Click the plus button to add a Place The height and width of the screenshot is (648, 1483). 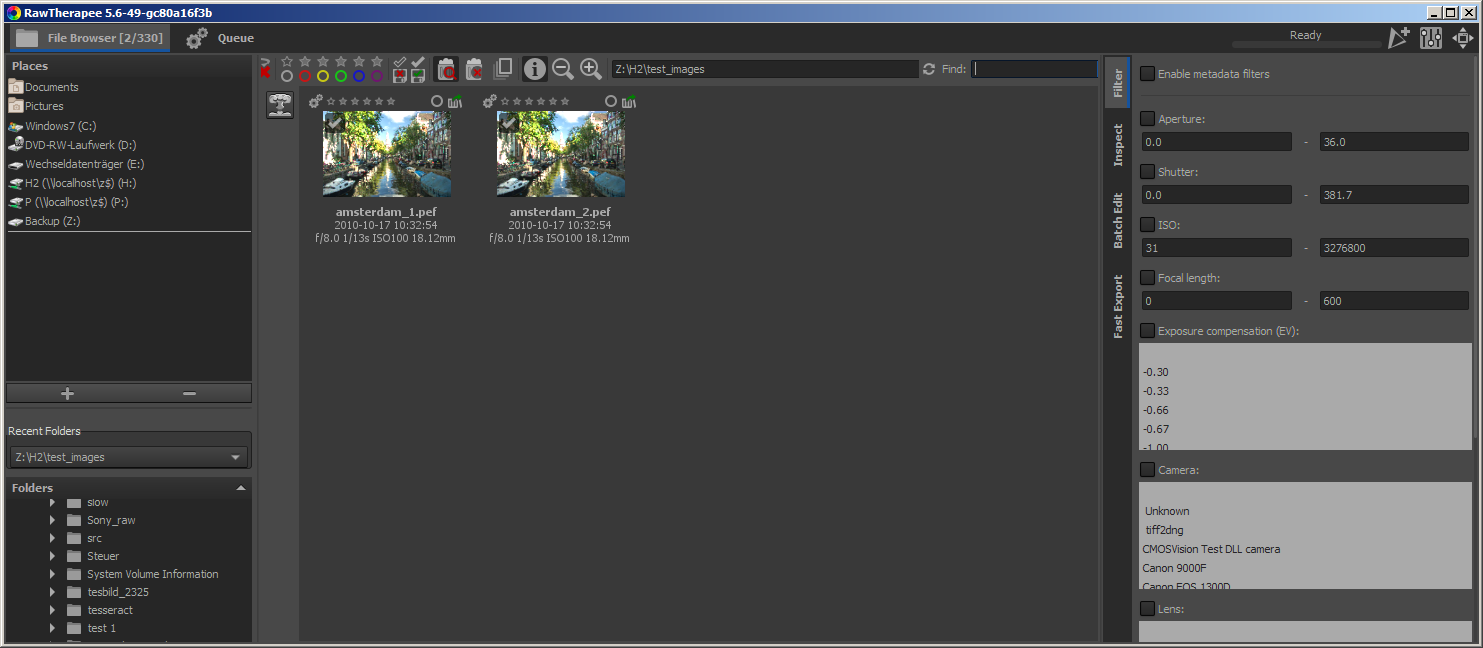pos(68,393)
